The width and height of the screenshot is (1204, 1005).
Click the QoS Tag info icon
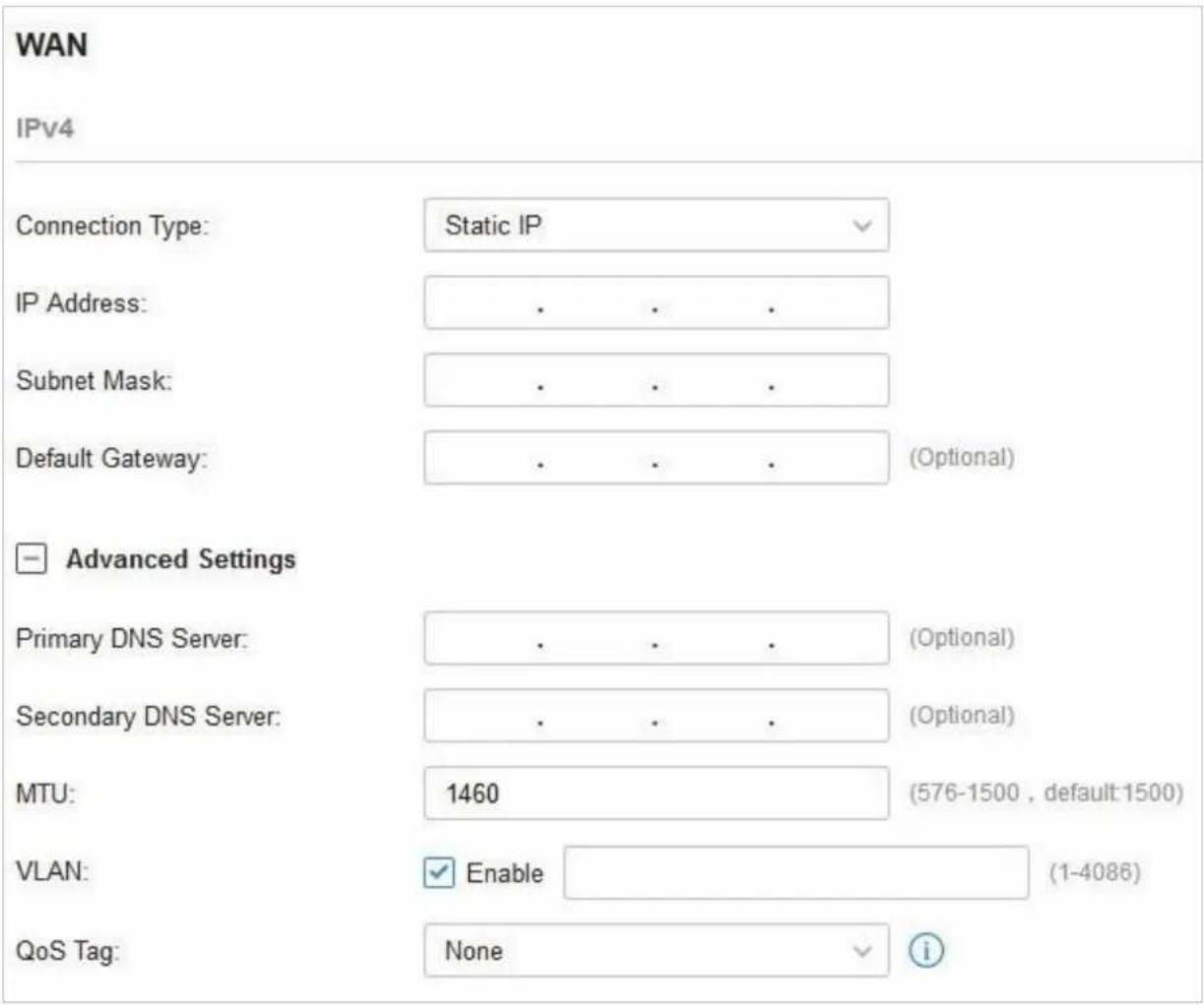[x=925, y=951]
